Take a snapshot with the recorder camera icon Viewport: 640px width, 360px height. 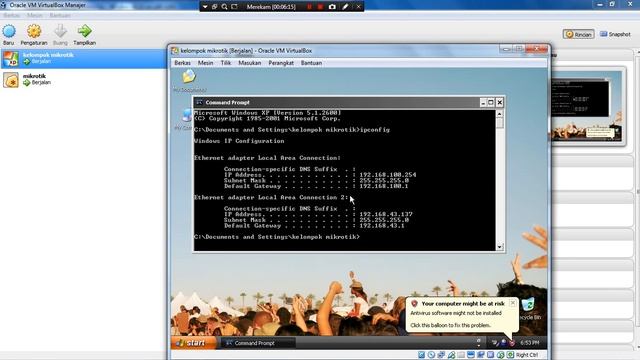click(332, 7)
